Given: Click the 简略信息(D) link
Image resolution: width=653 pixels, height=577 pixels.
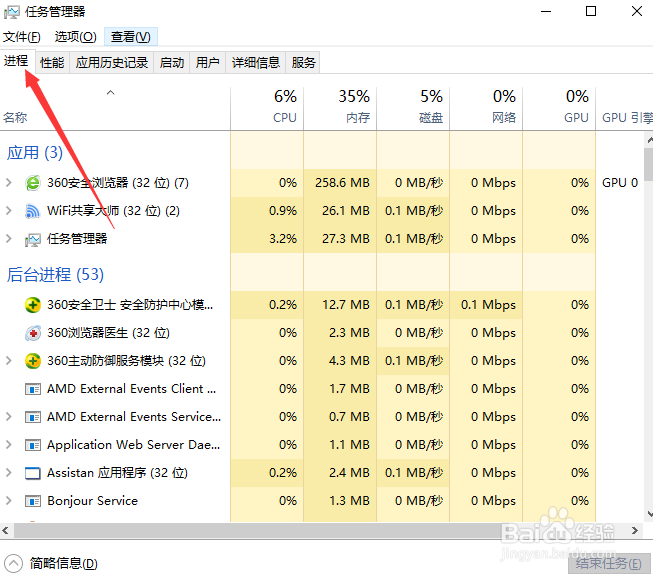Looking at the screenshot, I should pyautogui.click(x=63, y=564).
